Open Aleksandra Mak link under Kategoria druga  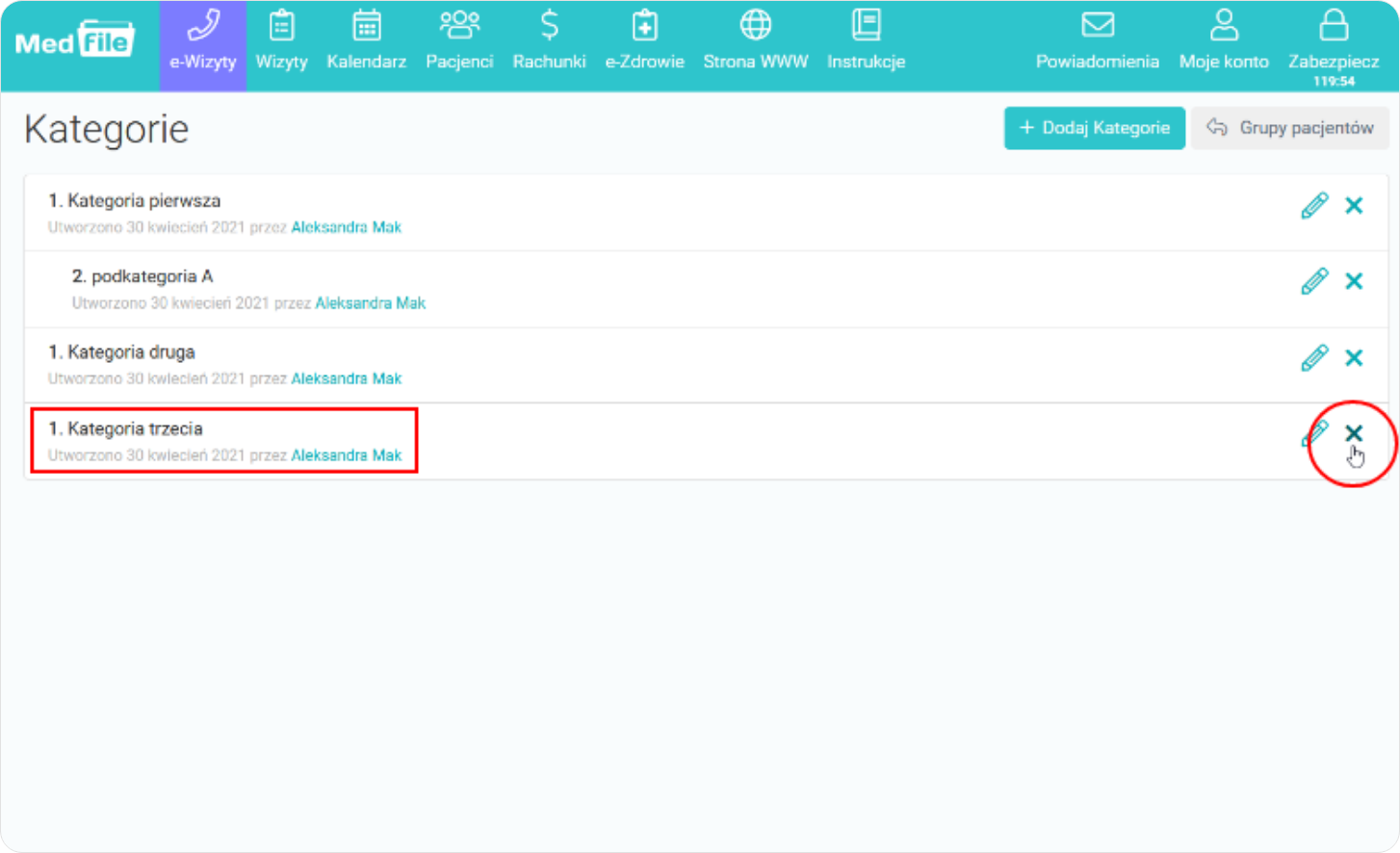[347, 378]
